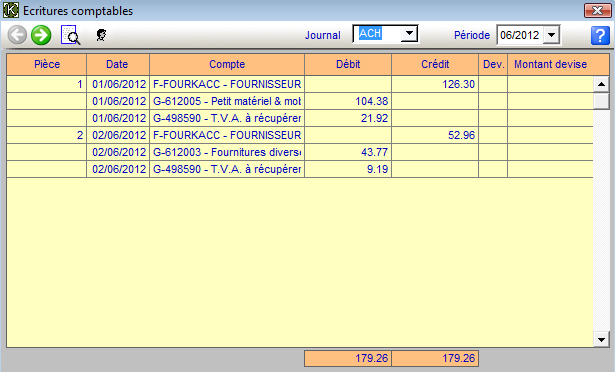
Task: Select the 43.77 debit cell
Action: pyautogui.click(x=348, y=152)
